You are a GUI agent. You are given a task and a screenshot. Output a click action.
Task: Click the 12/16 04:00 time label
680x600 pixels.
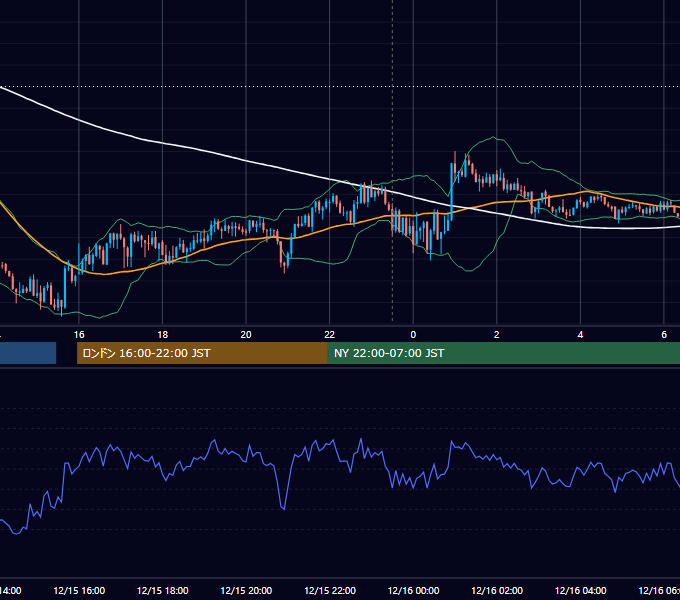581,591
